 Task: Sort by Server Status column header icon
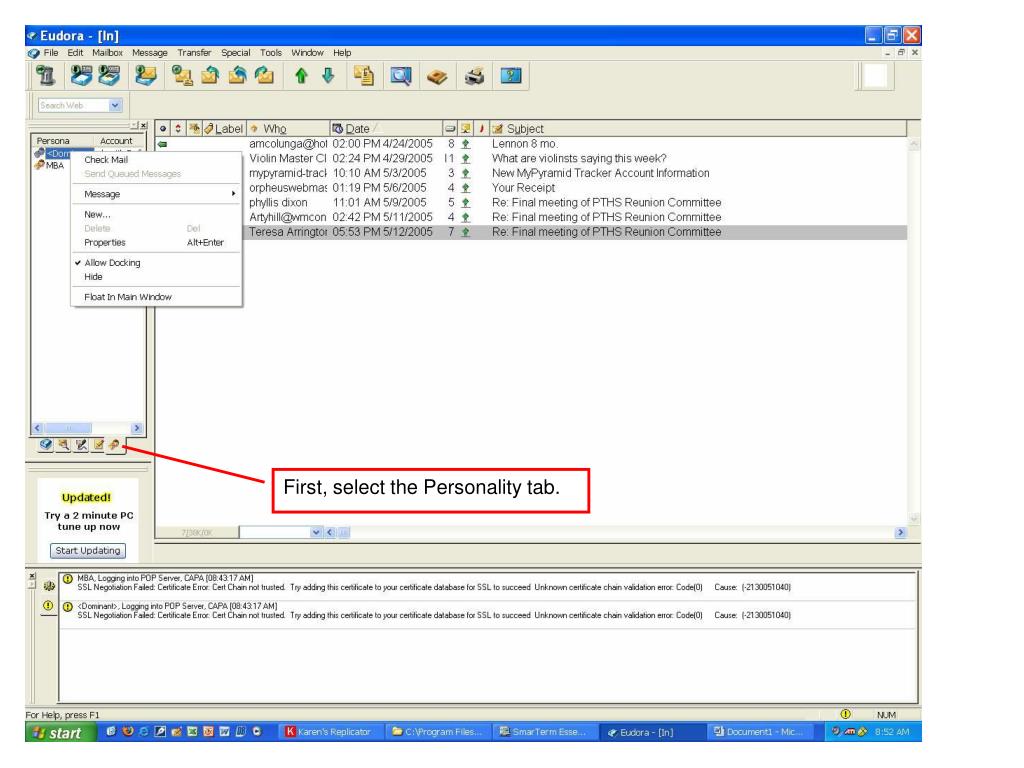click(466, 129)
